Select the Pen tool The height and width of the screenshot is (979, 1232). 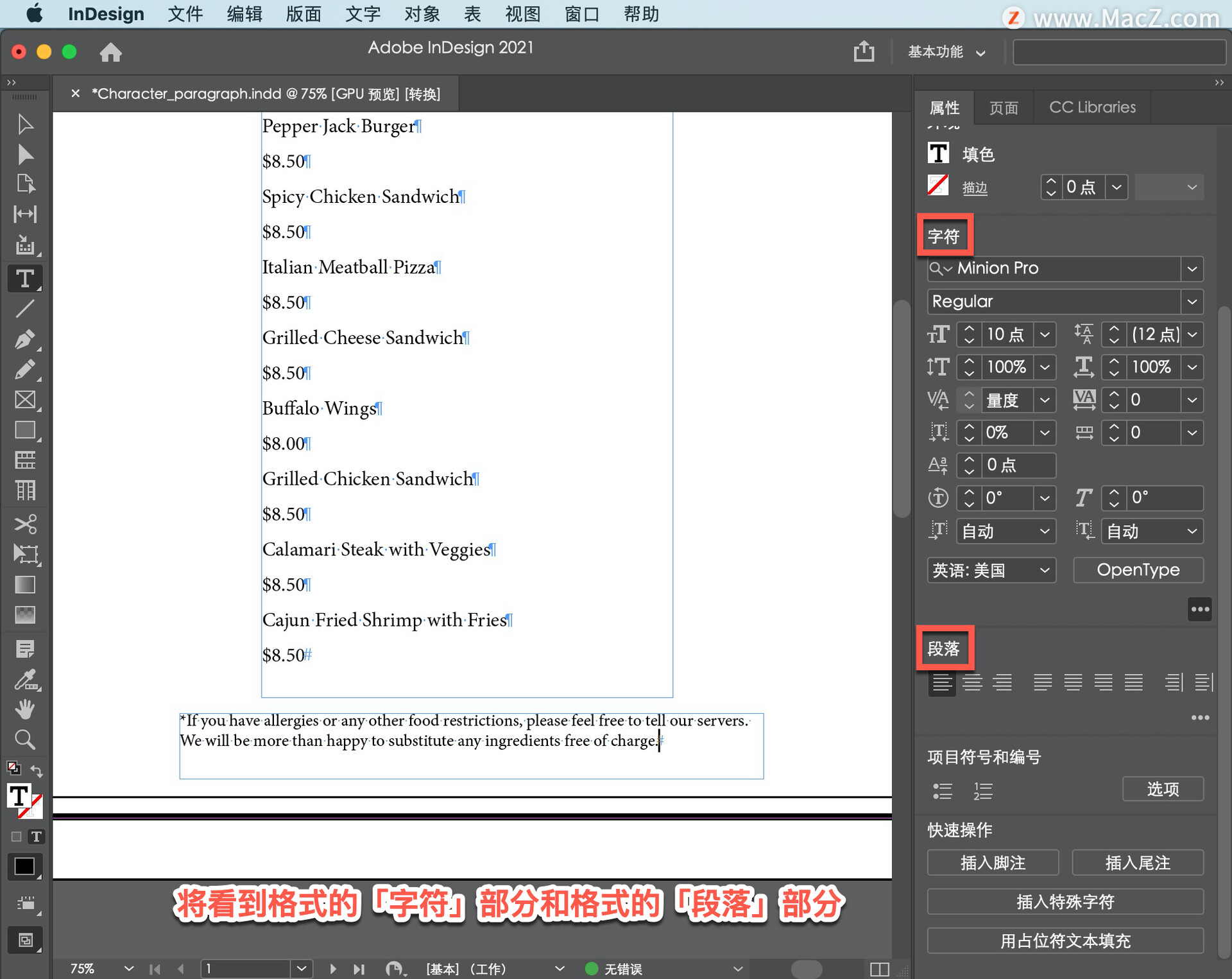pyautogui.click(x=25, y=339)
